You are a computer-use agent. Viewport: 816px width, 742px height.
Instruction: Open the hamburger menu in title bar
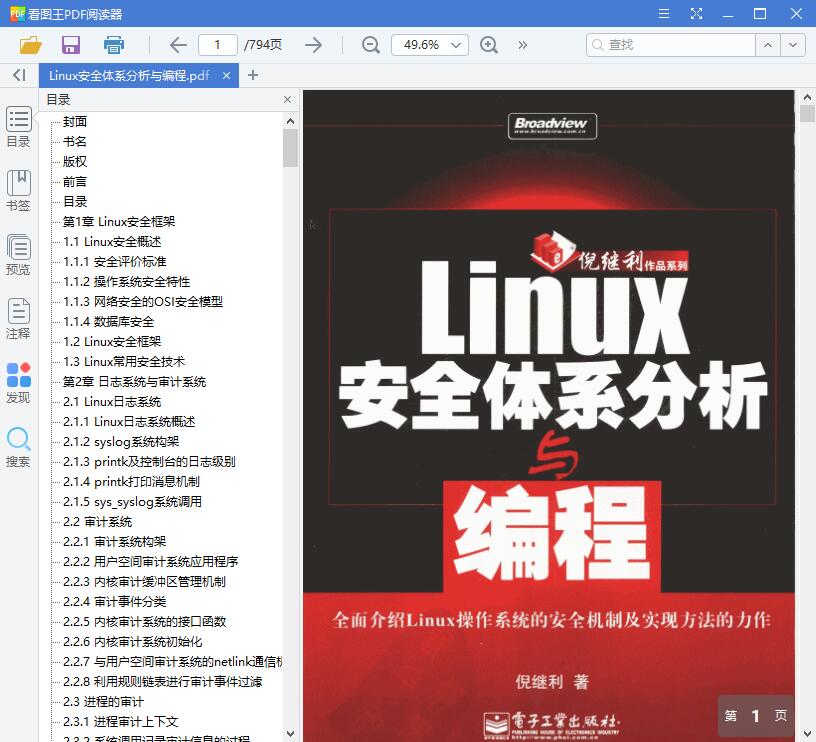tap(664, 14)
